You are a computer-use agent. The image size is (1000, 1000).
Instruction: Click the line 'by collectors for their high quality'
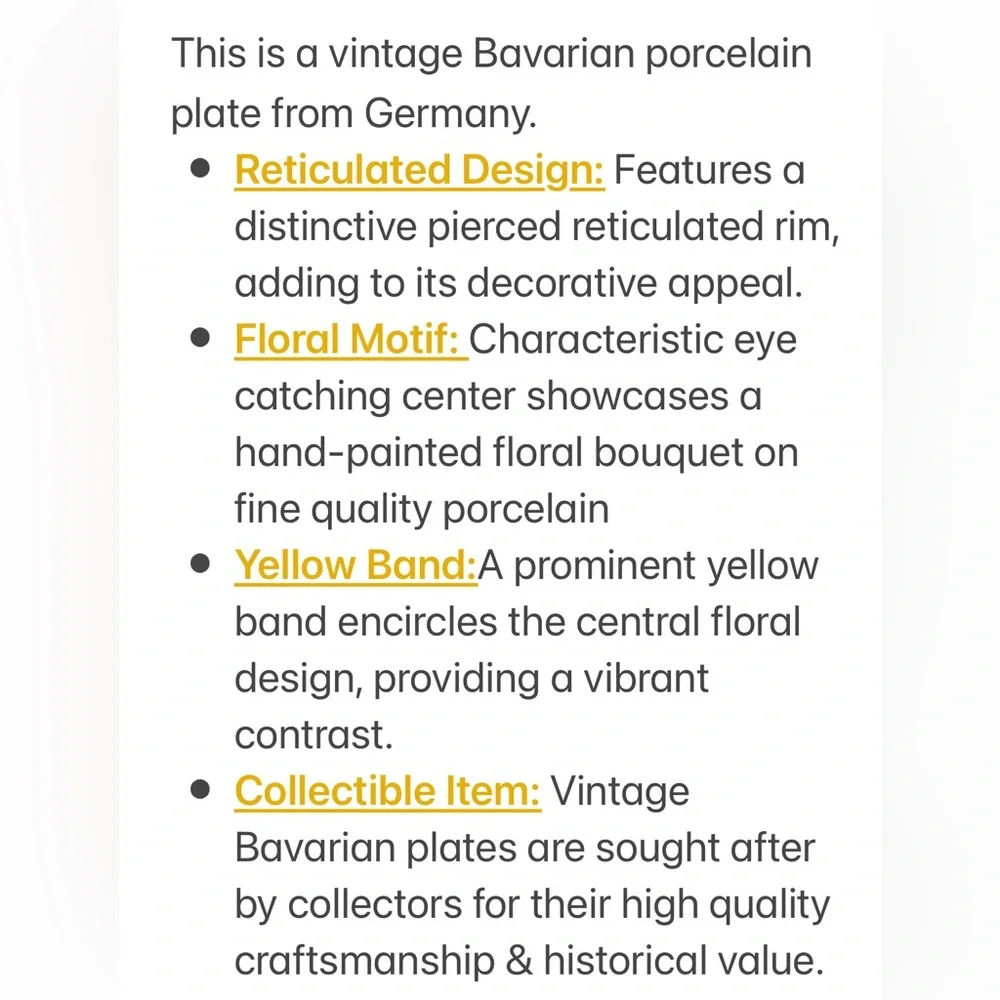[x=533, y=906]
